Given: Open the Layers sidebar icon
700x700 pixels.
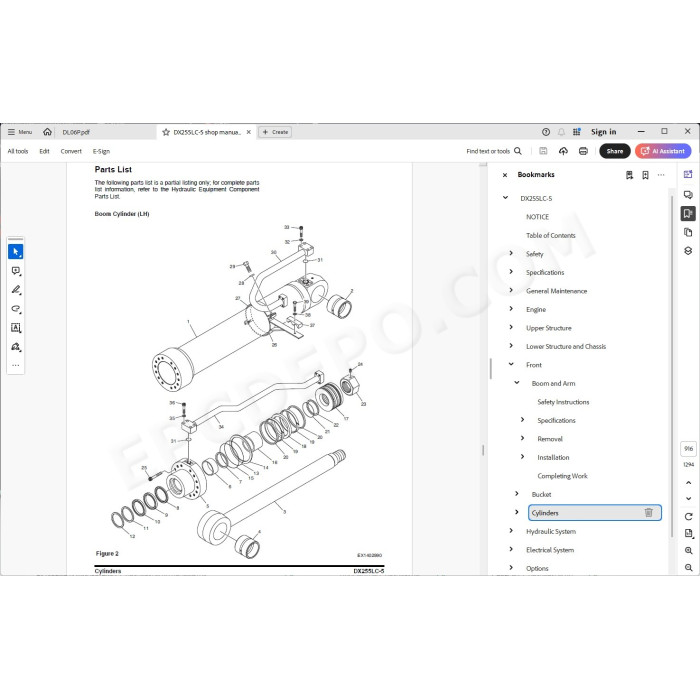Looking at the screenshot, I should [x=688, y=251].
